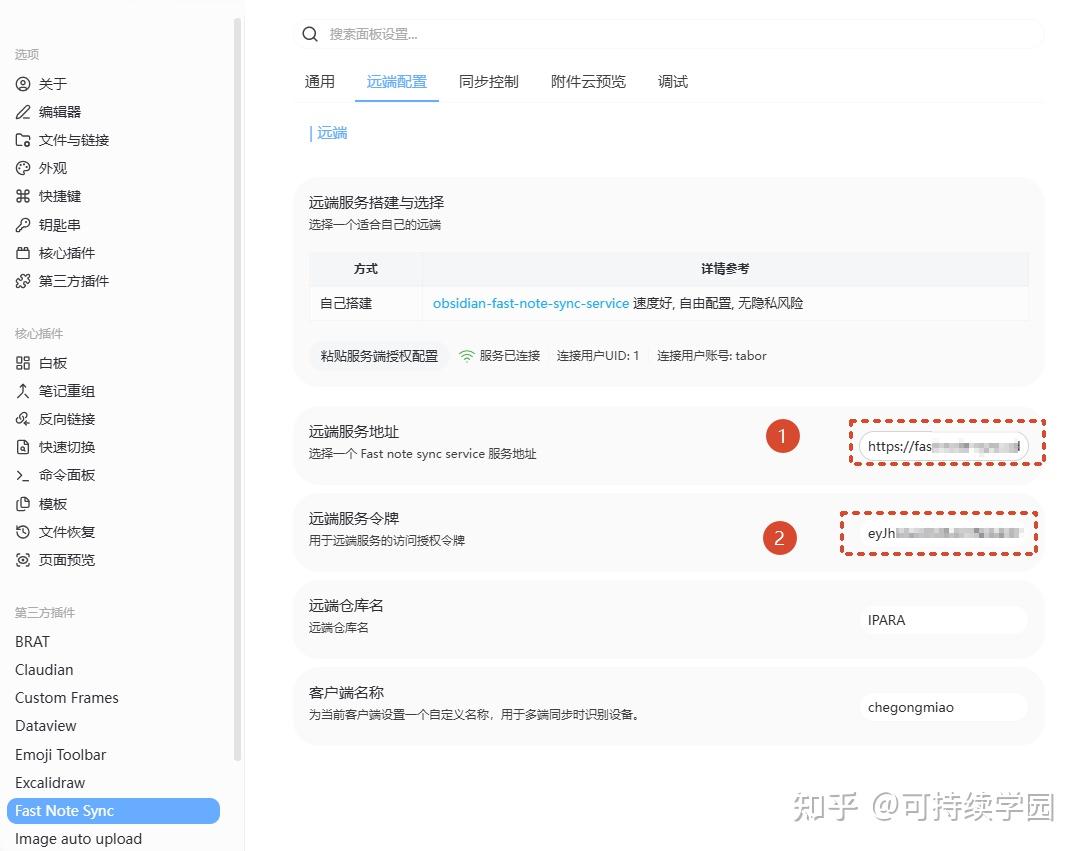Screen dimensions: 1083x851
Task: Click the search magnifier icon
Action: click(310, 34)
